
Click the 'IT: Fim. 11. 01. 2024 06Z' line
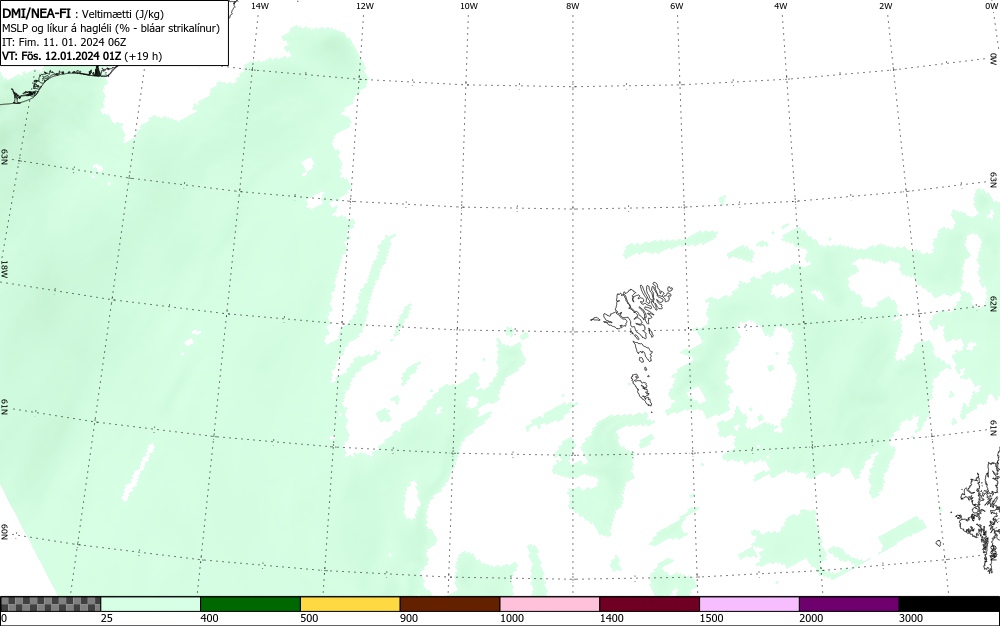(x=64, y=42)
